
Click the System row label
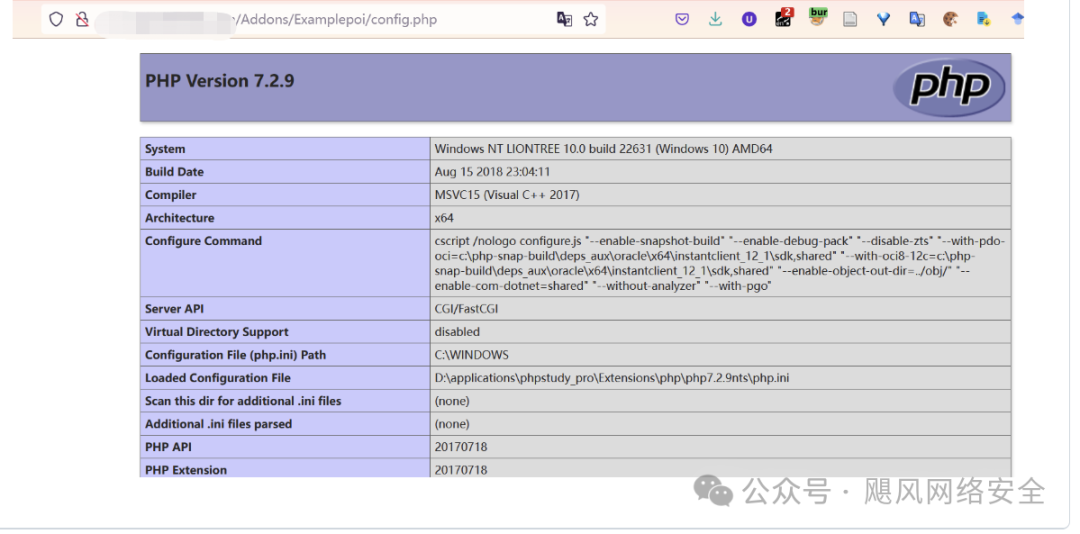165,149
